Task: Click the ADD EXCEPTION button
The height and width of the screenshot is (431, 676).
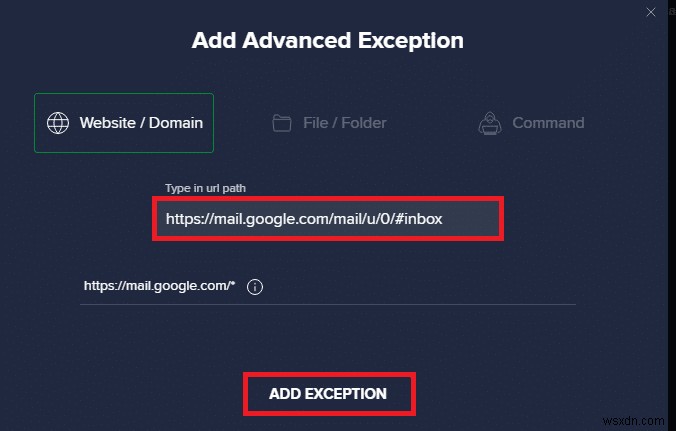Action: point(329,394)
